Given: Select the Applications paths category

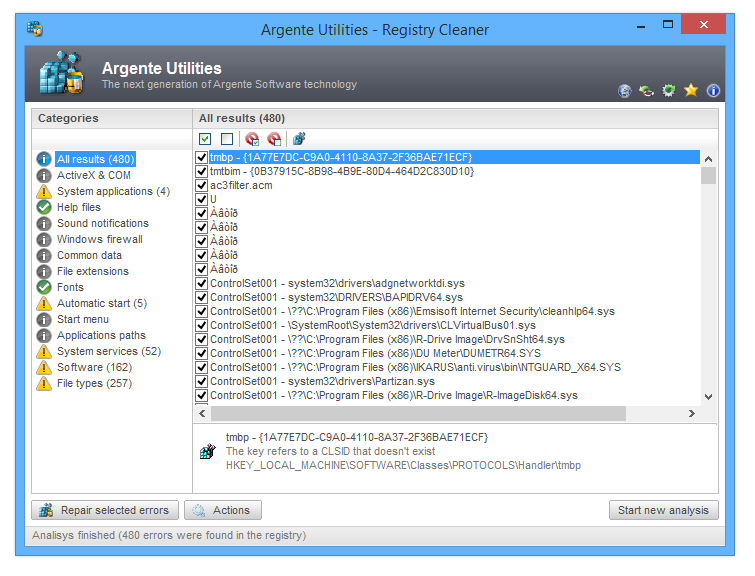Looking at the screenshot, I should 101,335.
